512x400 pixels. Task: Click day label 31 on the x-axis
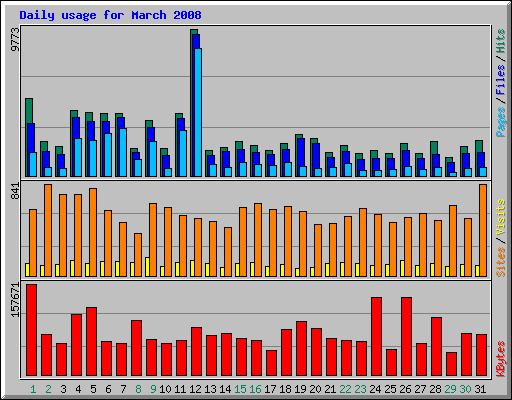[x=480, y=389]
